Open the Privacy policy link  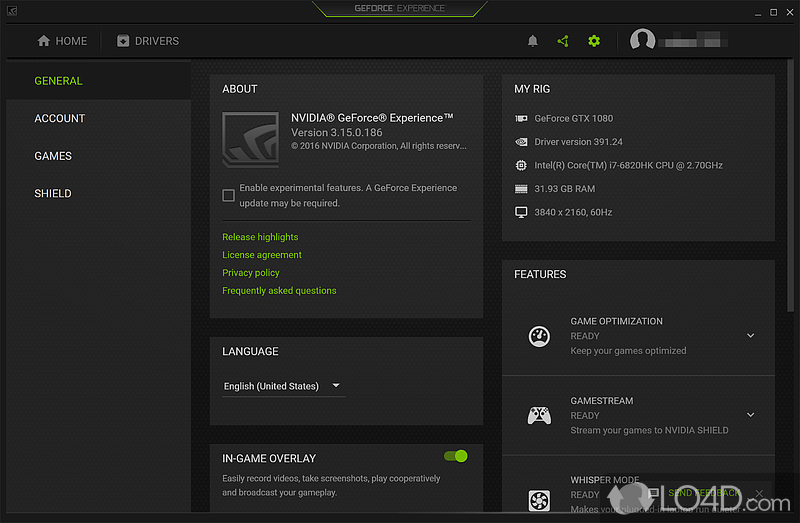coord(251,272)
